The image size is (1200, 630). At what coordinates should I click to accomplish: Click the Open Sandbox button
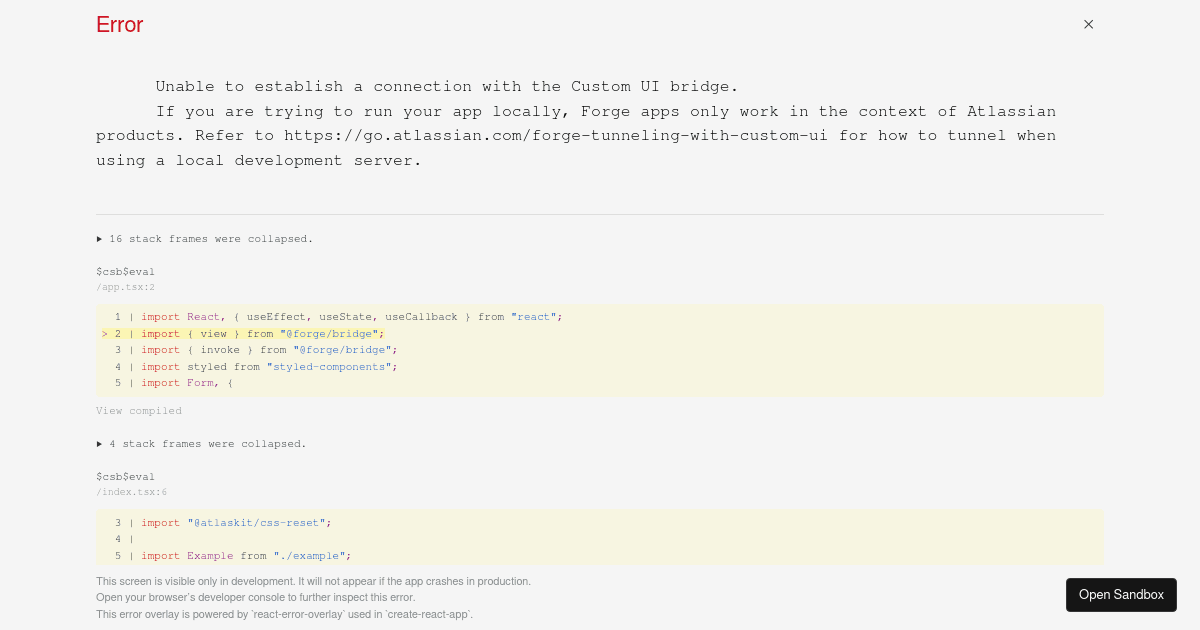tap(1121, 595)
